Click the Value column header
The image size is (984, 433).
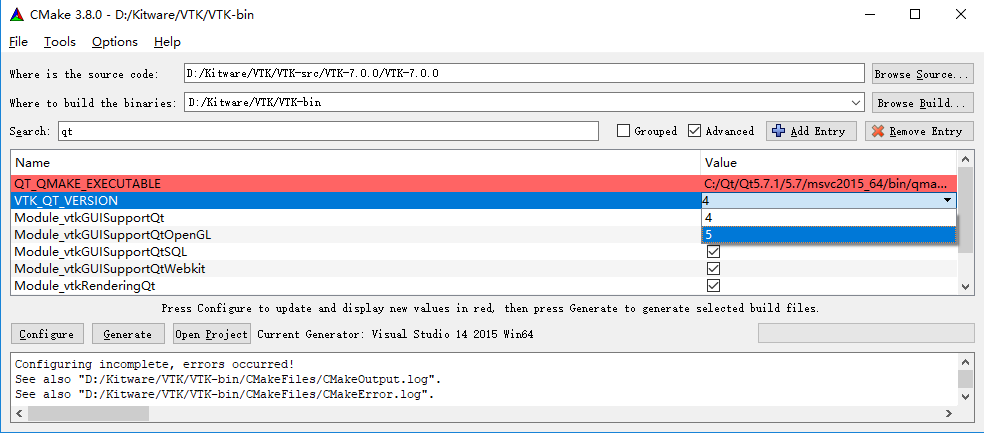828,163
